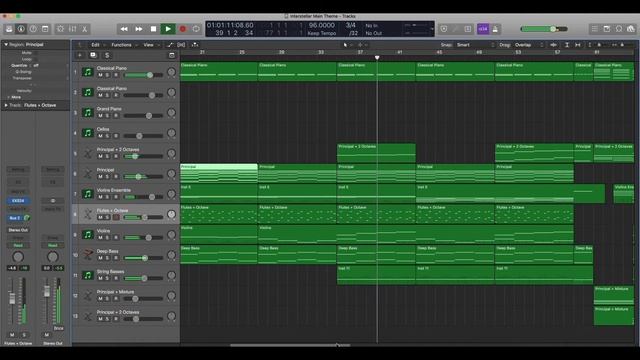Record-enable the Cellos track
The height and width of the screenshot is (360, 640).
116,136
